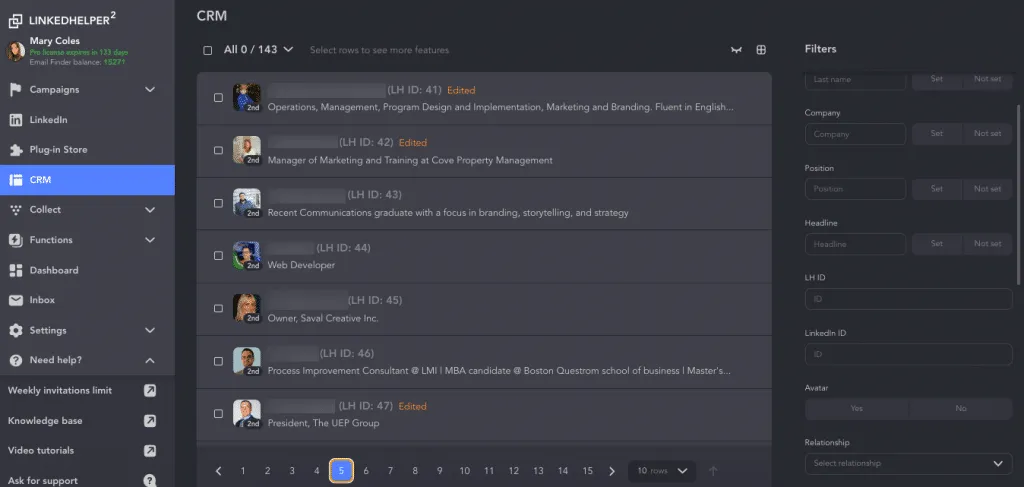Open avatar of LH ID: 44 Web Developer
1024x487 pixels.
[x=247, y=255]
